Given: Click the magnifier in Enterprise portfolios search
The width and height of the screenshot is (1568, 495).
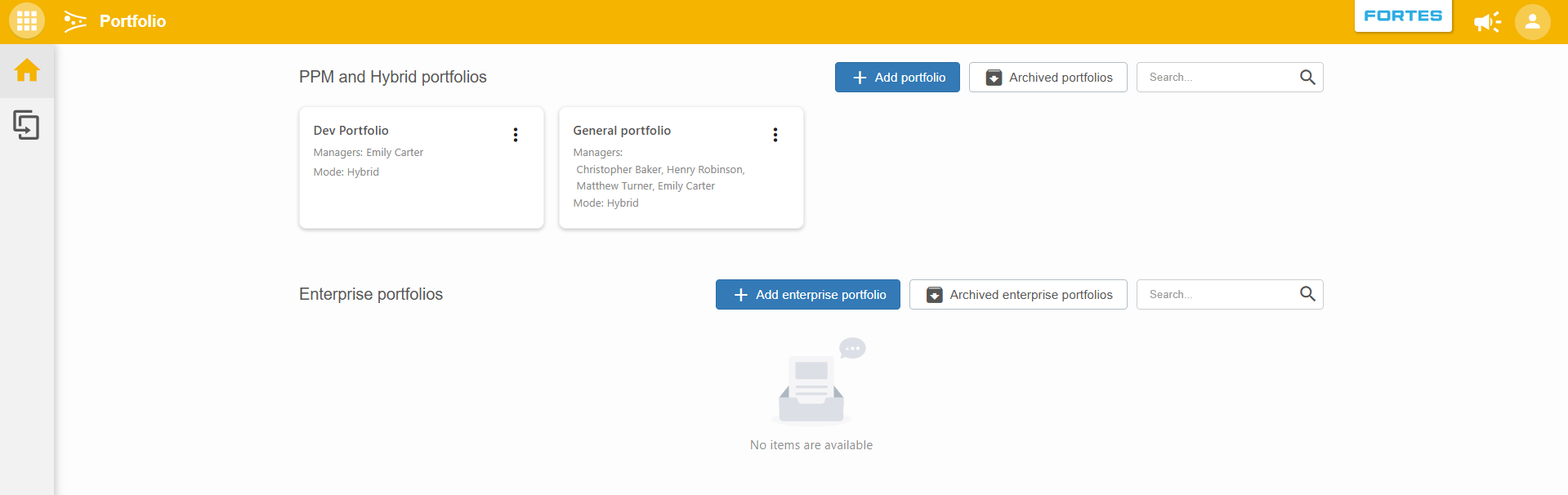Looking at the screenshot, I should coord(1307,295).
